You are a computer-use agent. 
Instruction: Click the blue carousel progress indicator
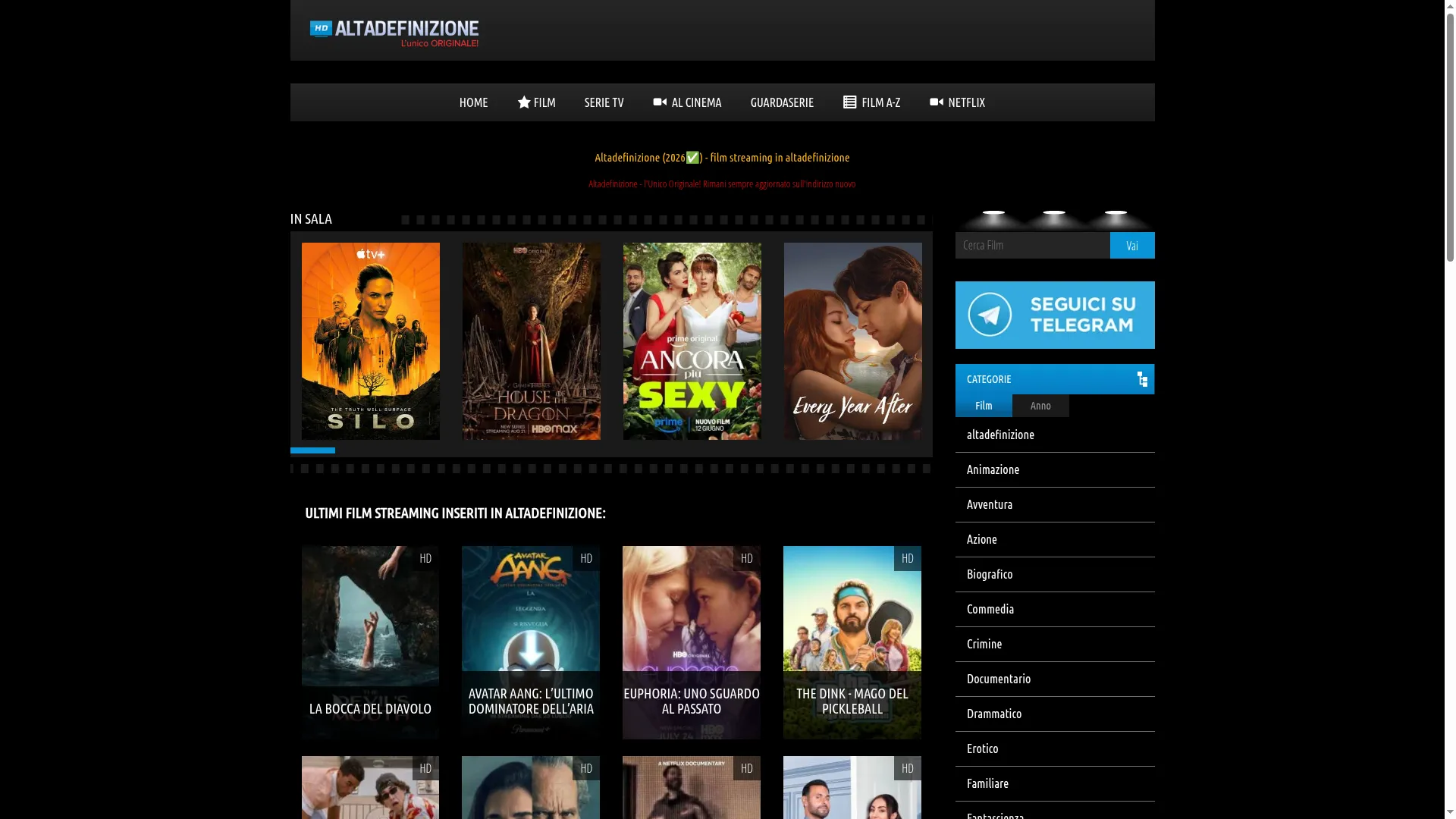point(312,450)
